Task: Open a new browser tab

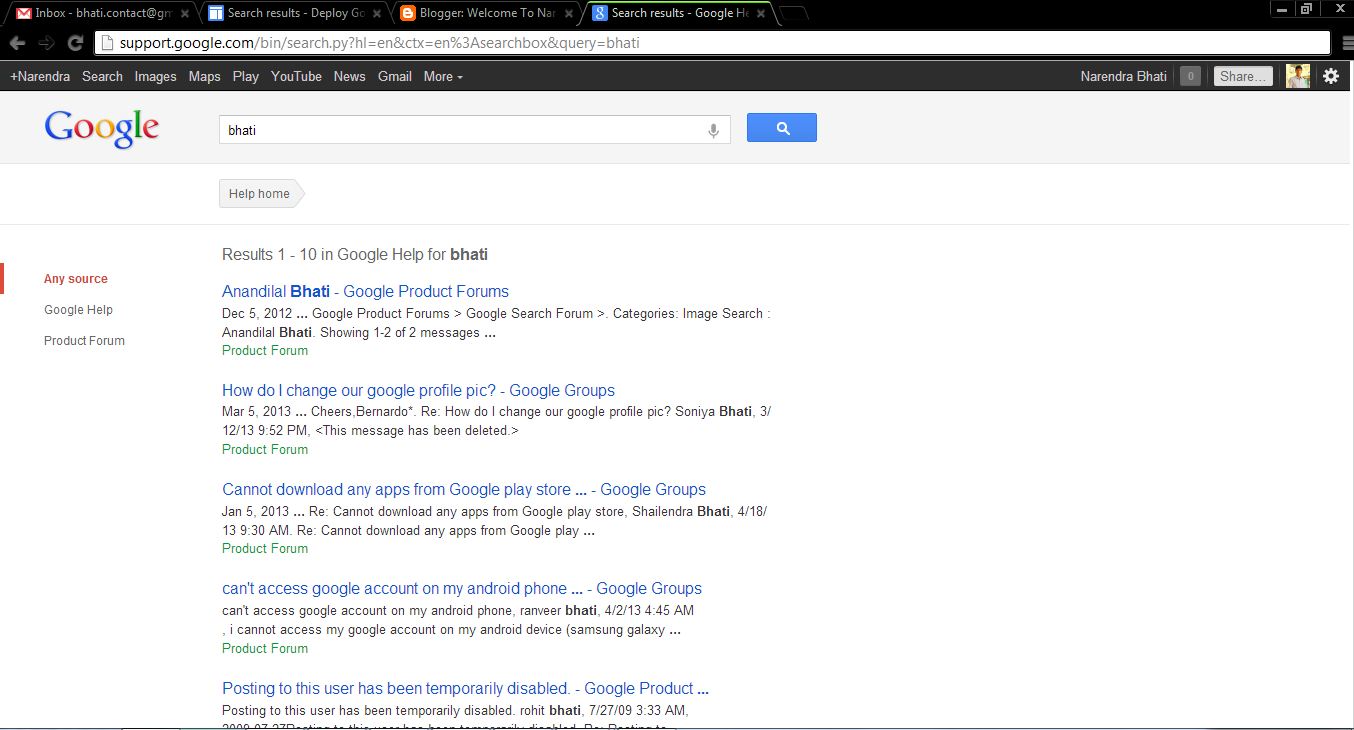Action: point(793,14)
